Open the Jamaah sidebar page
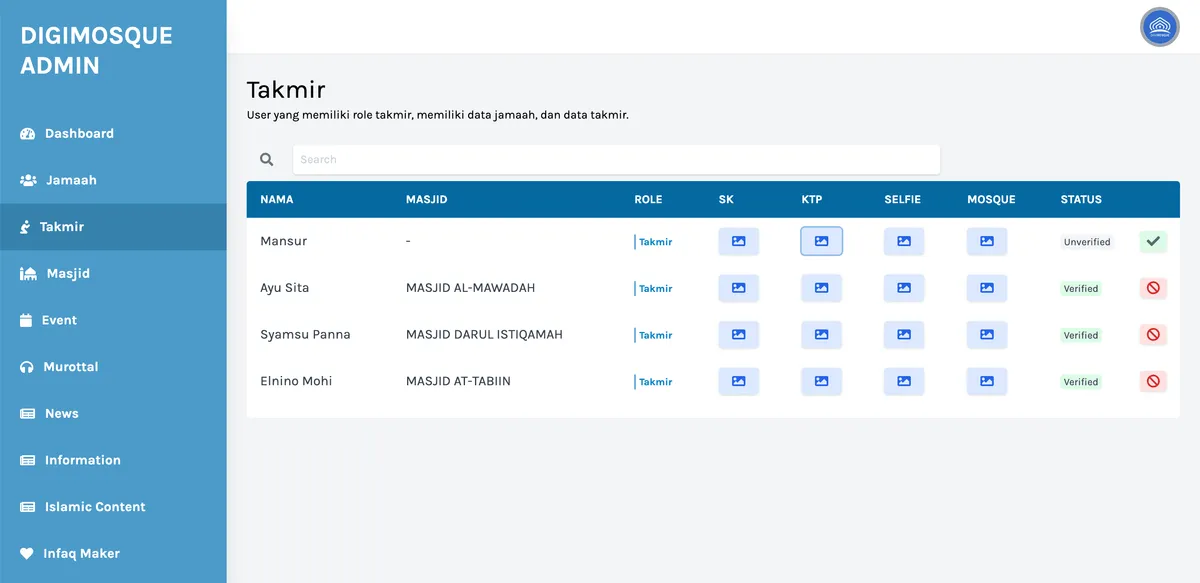 [113, 180]
